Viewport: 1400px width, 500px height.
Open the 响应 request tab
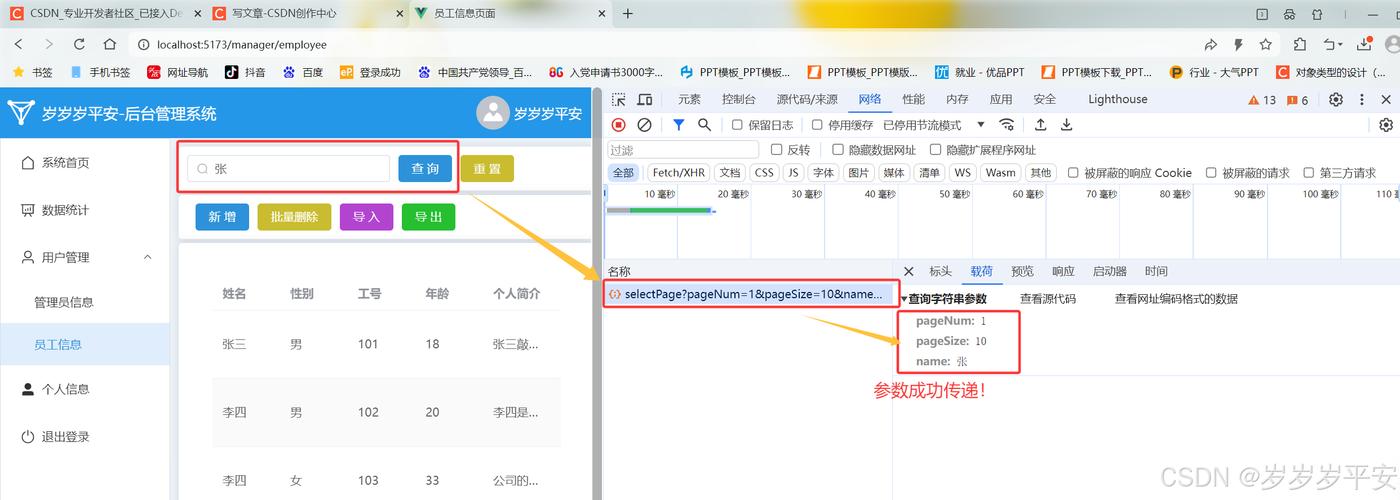(x=1063, y=271)
